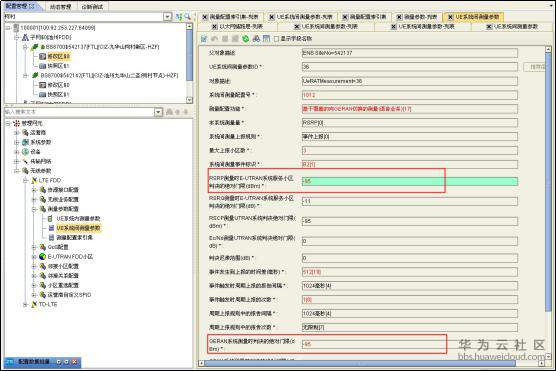Click the form's vertical scrollbar up arrow
This screenshot has width=556, height=371.
coord(548,49)
